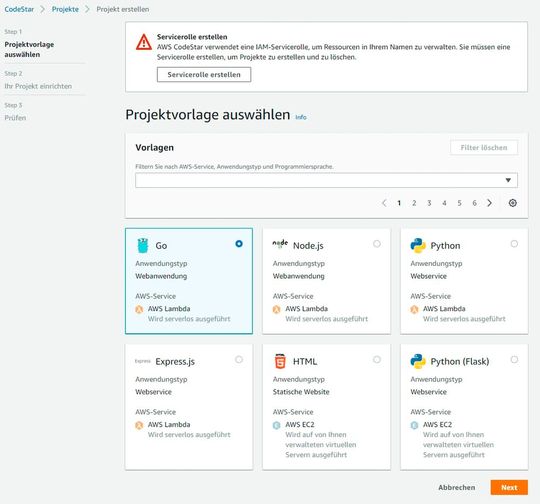Click the Express logo icon

click(x=143, y=361)
